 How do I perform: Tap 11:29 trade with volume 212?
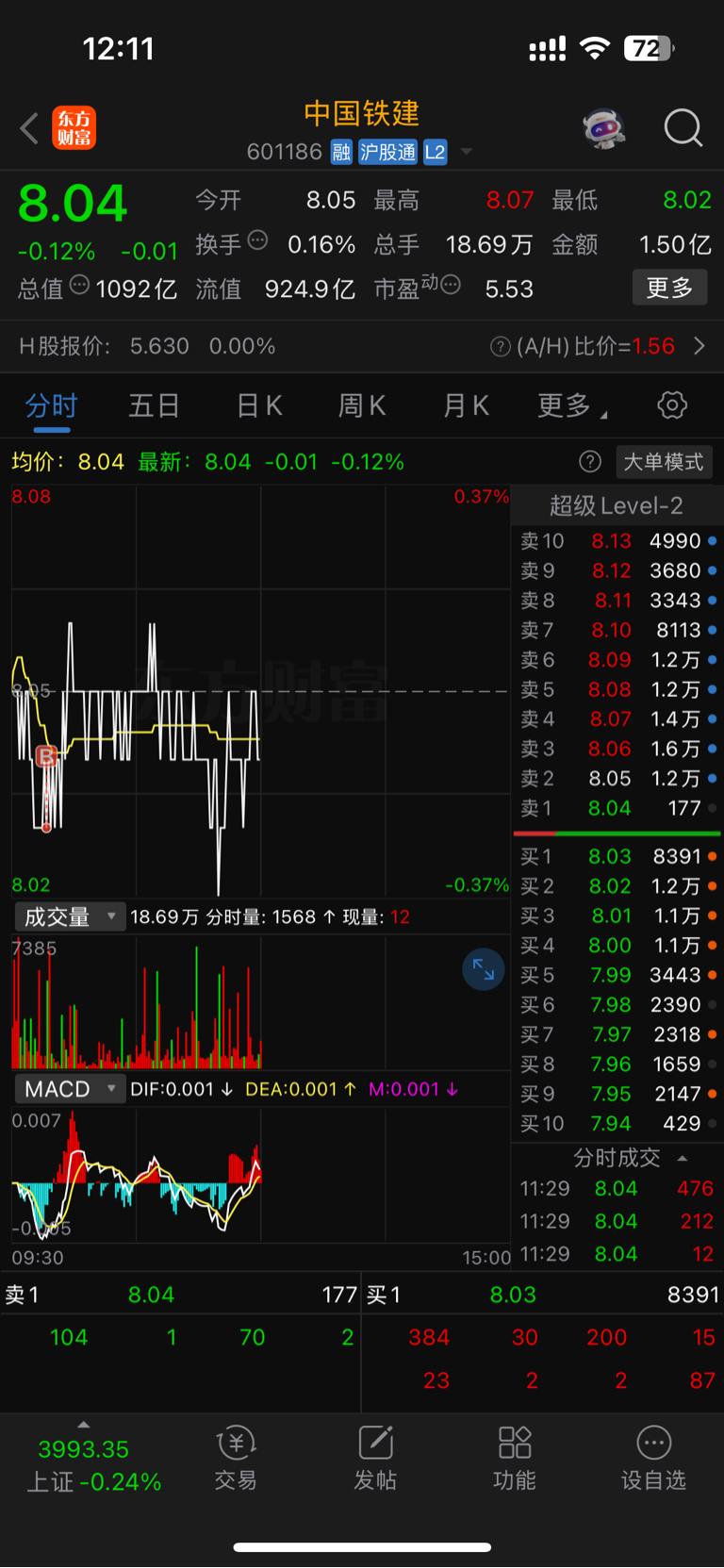point(617,1221)
